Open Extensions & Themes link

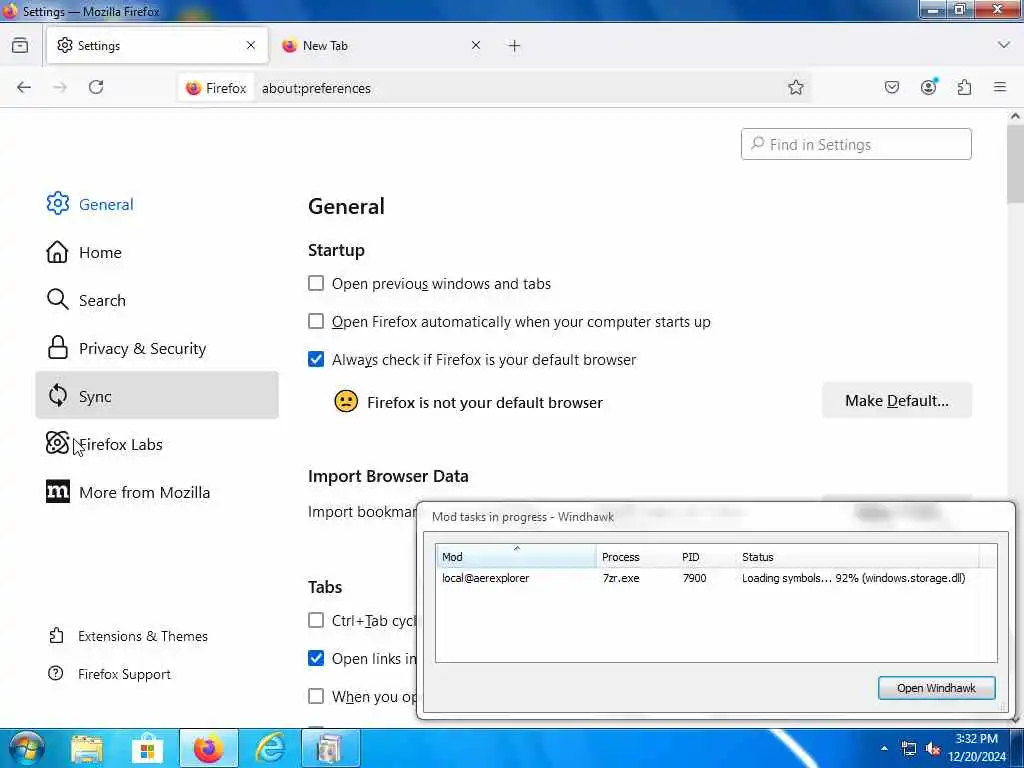click(128, 636)
